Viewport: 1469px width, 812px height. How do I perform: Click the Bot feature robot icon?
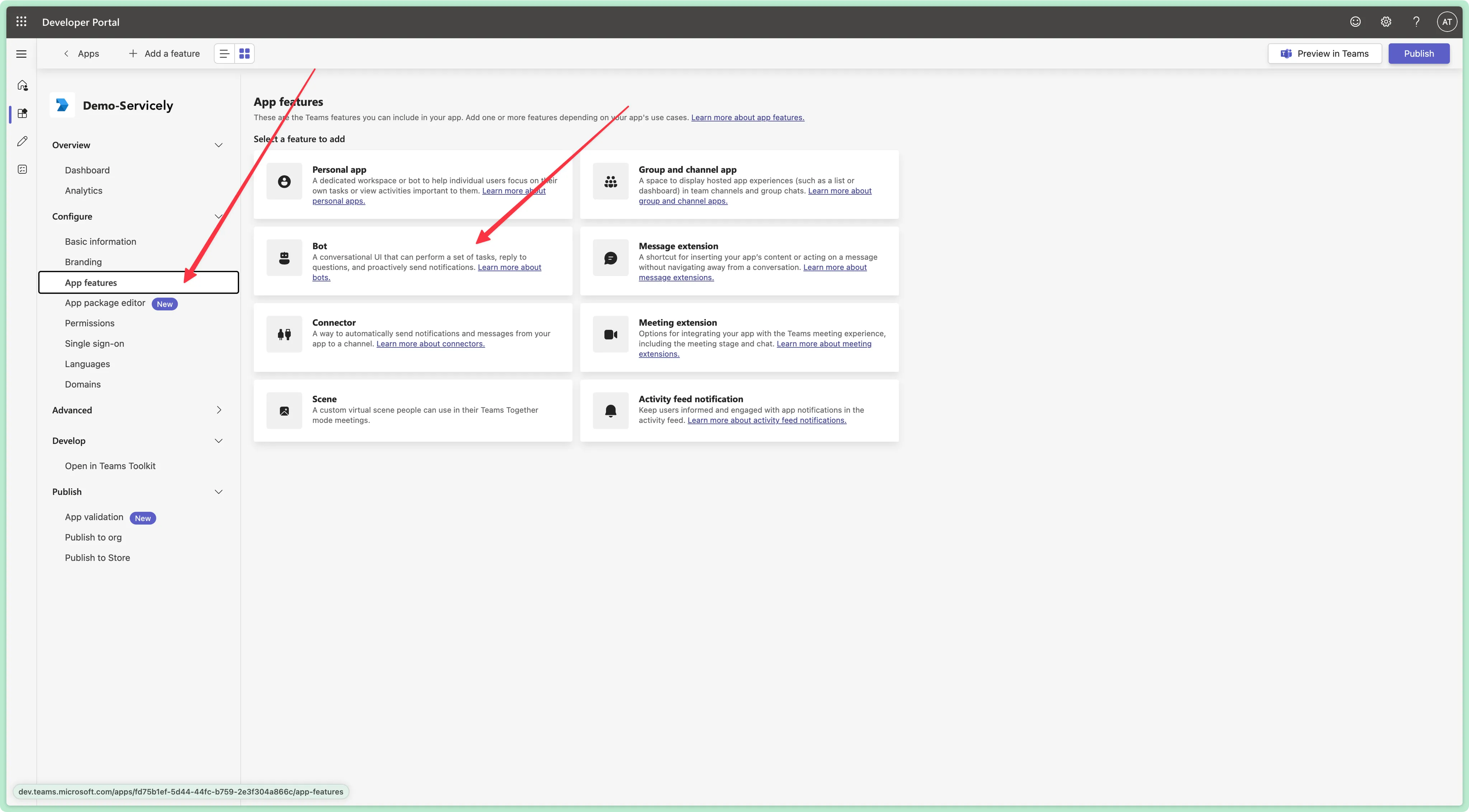(x=284, y=258)
